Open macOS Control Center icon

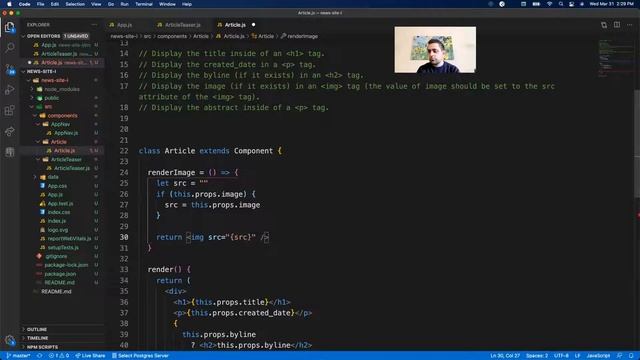[571, 4]
